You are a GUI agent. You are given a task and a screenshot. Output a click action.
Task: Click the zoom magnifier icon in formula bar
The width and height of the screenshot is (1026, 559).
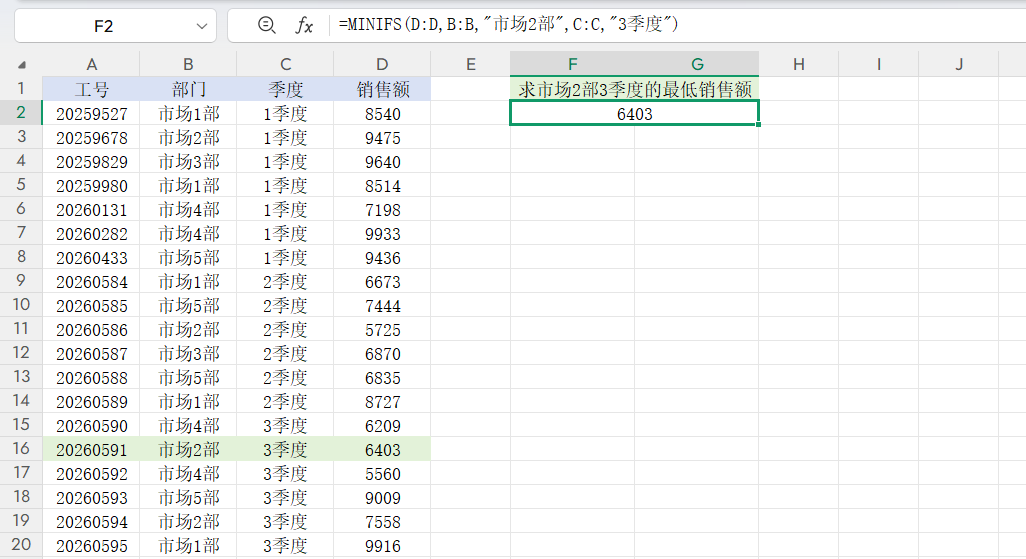tap(266, 25)
